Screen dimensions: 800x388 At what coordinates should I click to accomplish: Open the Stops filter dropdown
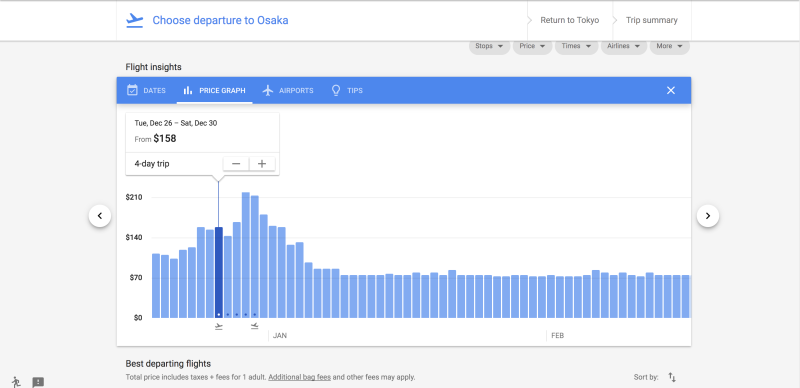coord(489,46)
